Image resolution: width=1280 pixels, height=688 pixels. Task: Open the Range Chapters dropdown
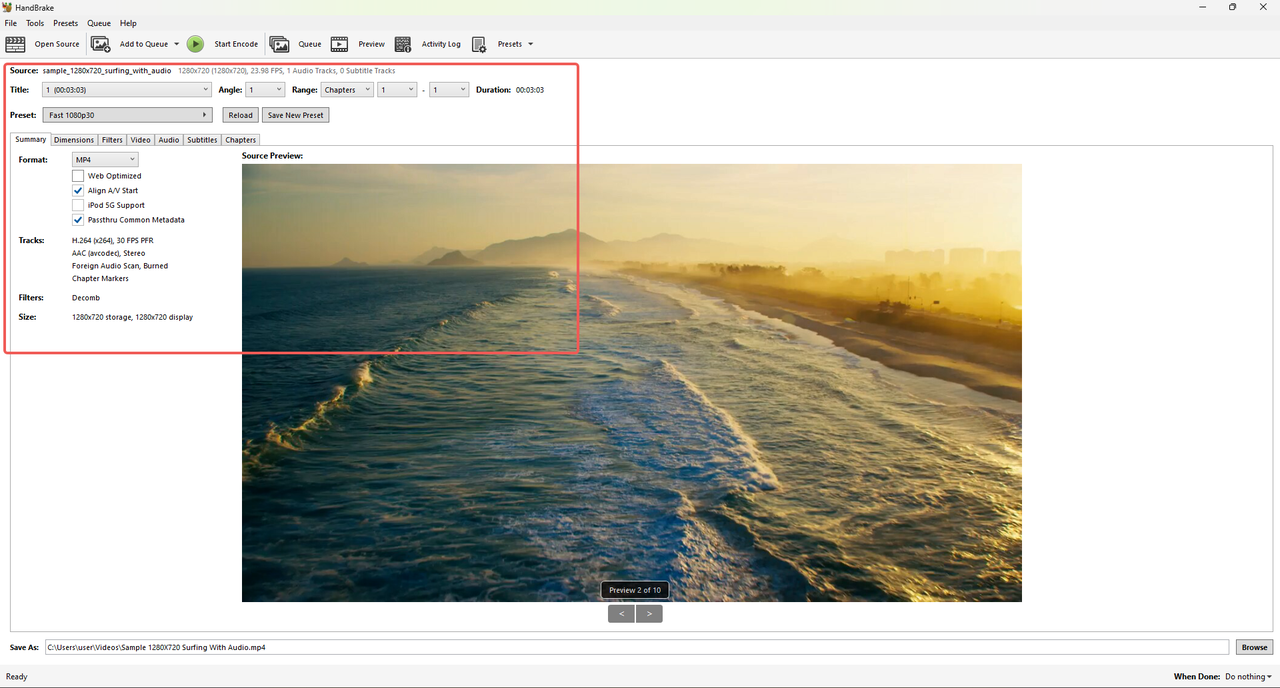point(347,90)
